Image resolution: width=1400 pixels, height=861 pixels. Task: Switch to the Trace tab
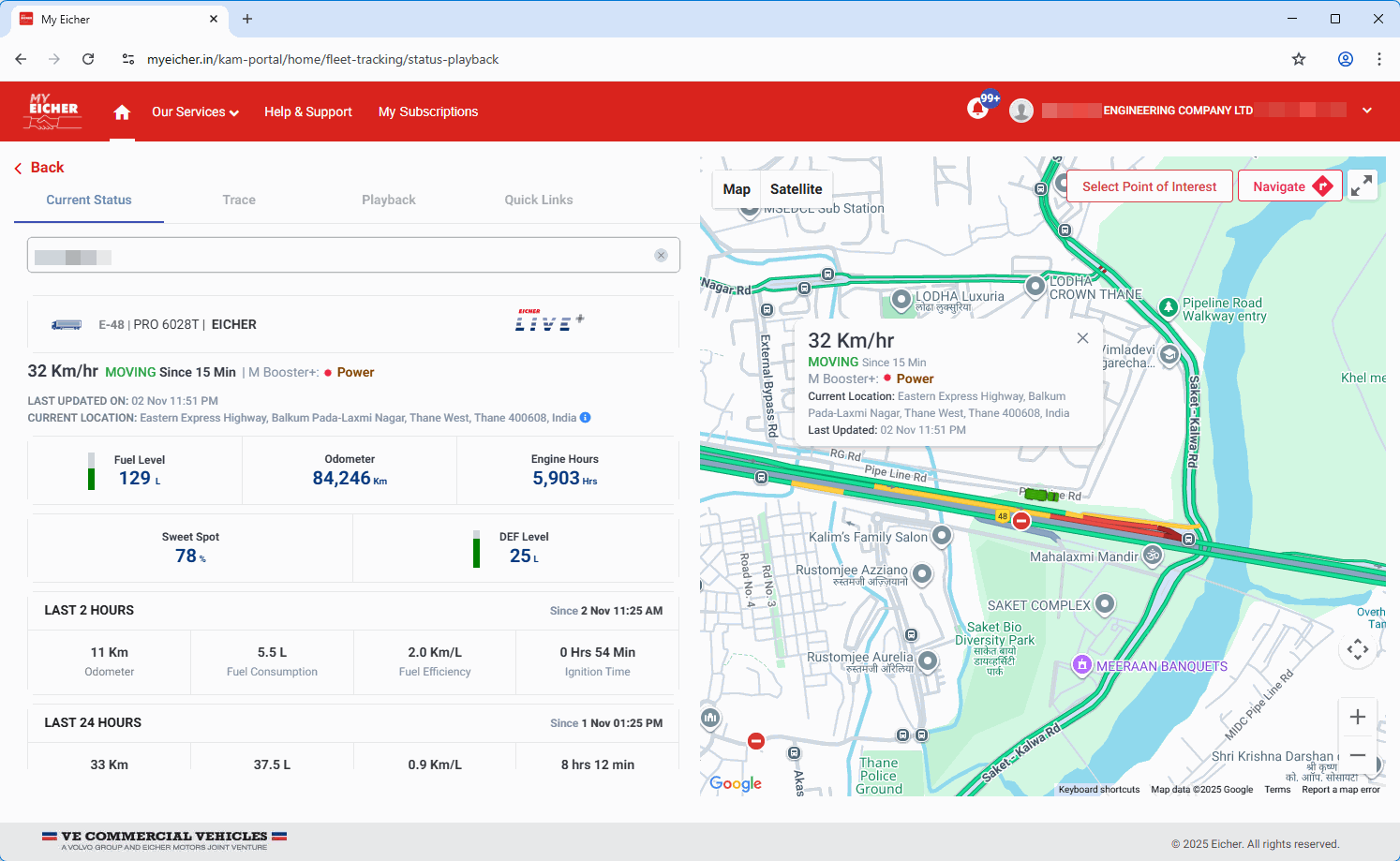point(239,200)
